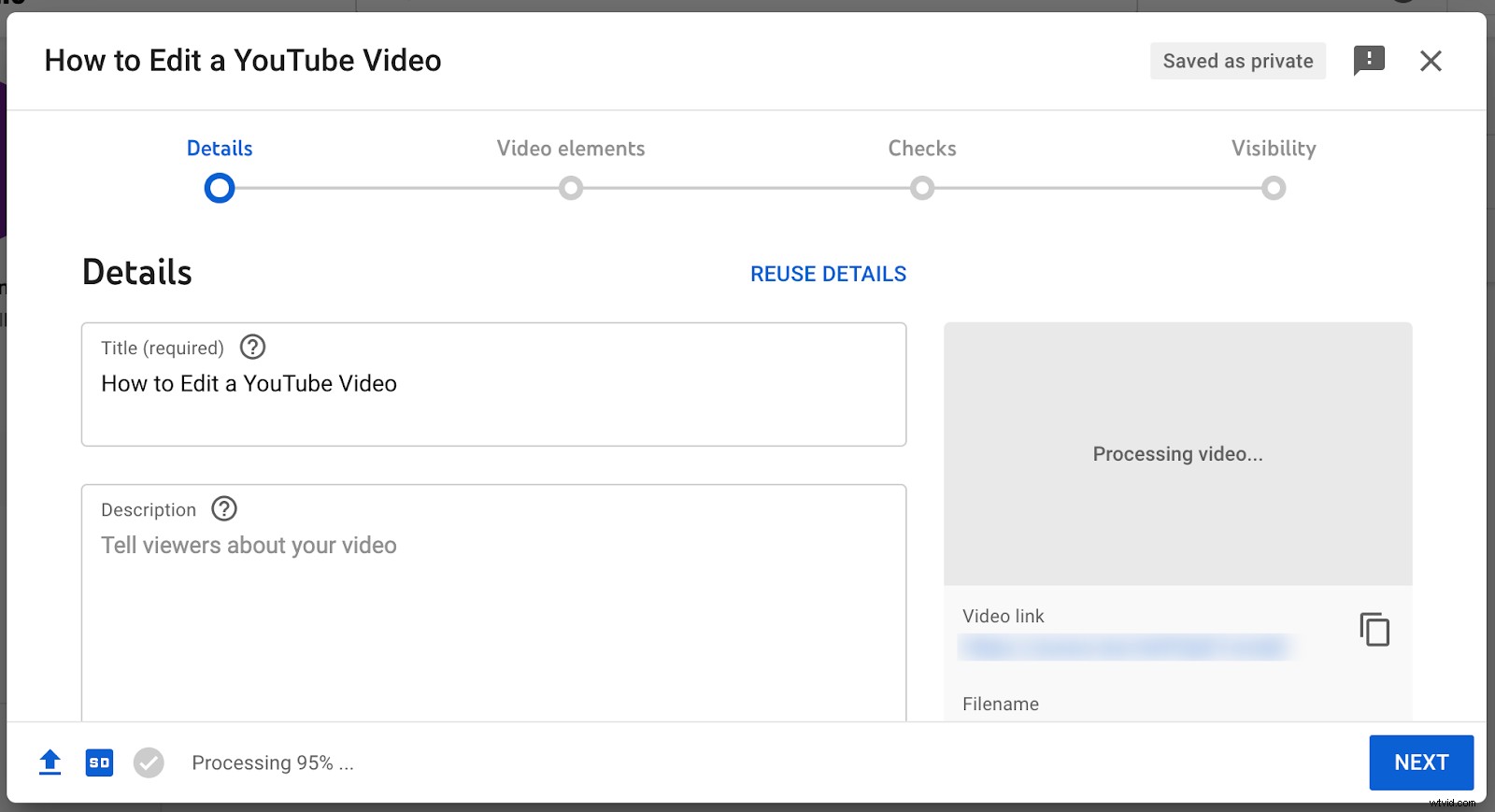1495x812 pixels.
Task: Click the SD processing status icon
Action: point(99,762)
